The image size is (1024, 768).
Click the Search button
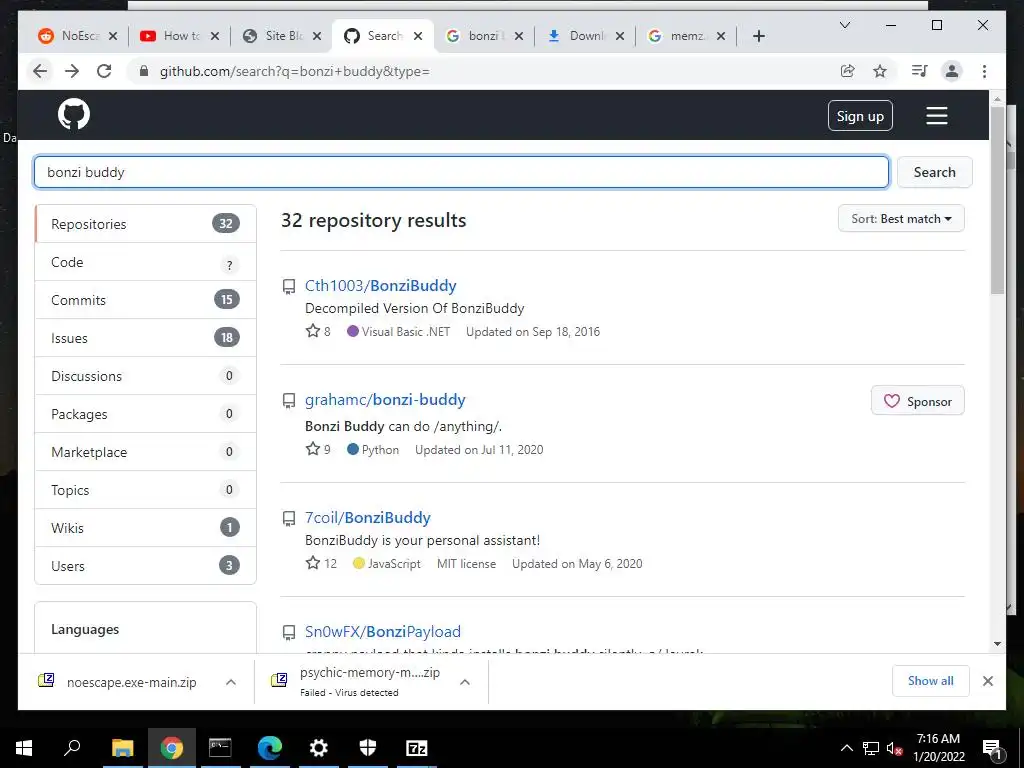pos(934,172)
